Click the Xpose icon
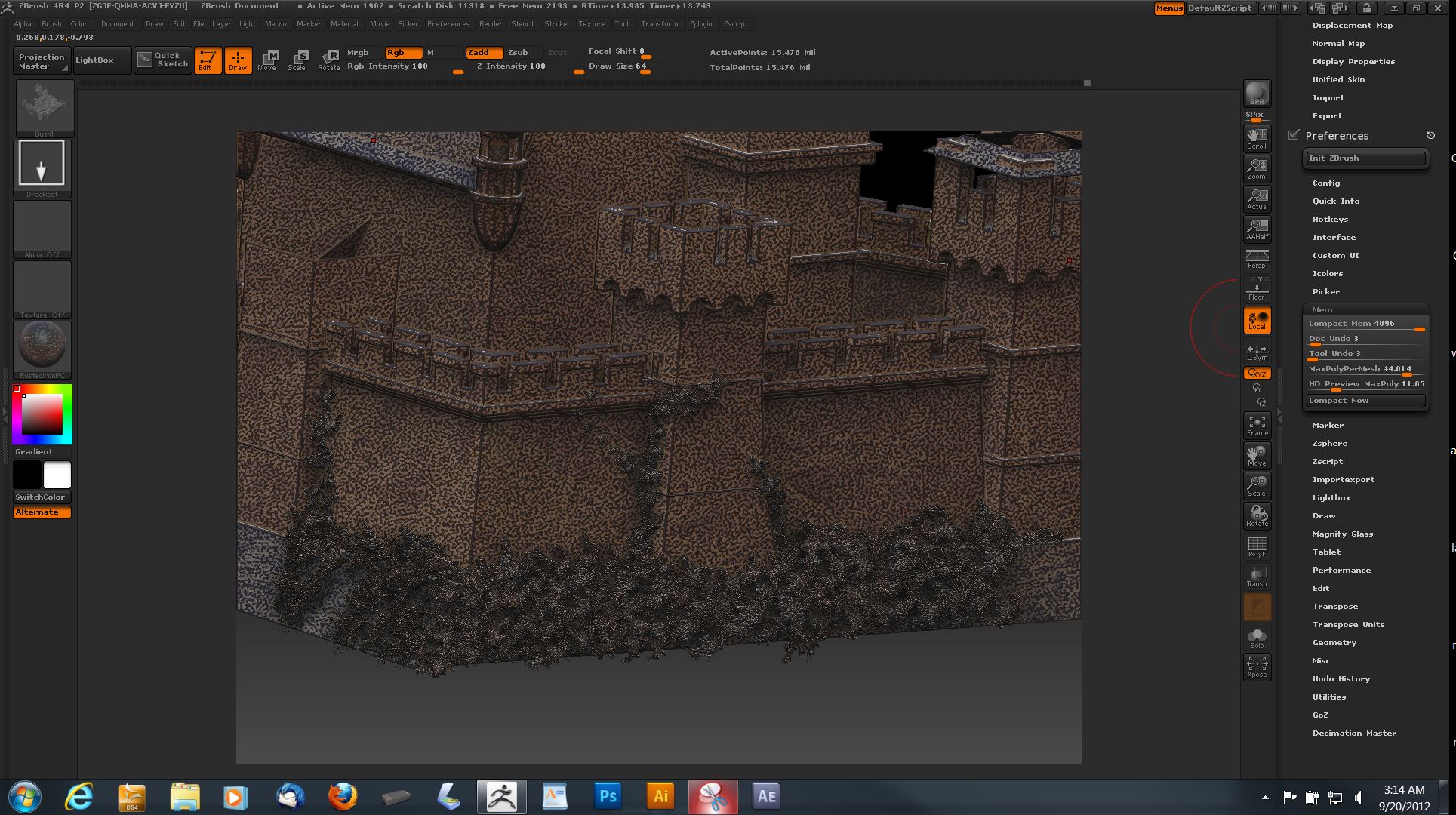 [x=1257, y=667]
